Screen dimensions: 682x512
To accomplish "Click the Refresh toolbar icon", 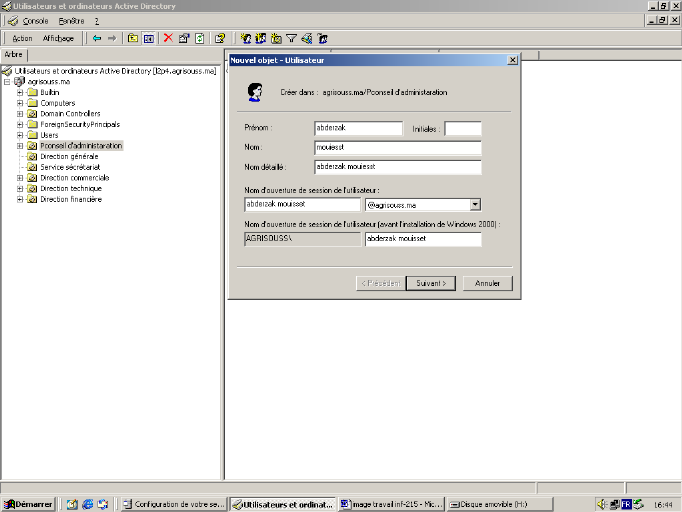I will click(x=200, y=38).
